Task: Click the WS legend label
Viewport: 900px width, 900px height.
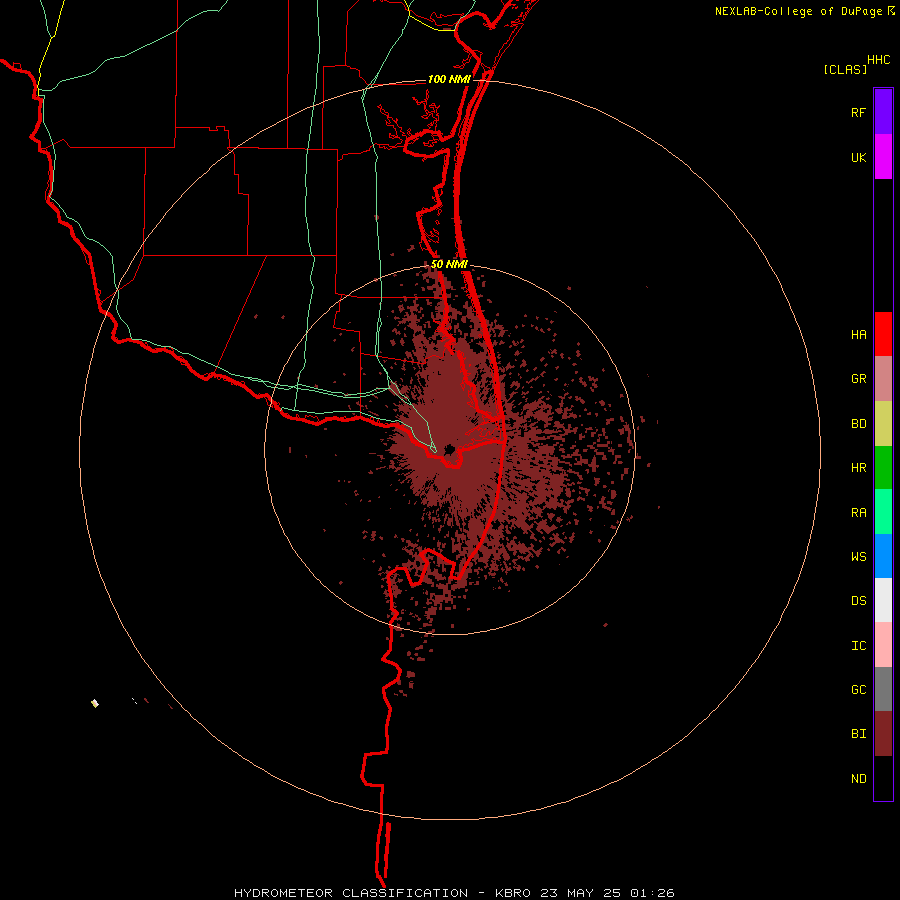Action: [x=858, y=556]
